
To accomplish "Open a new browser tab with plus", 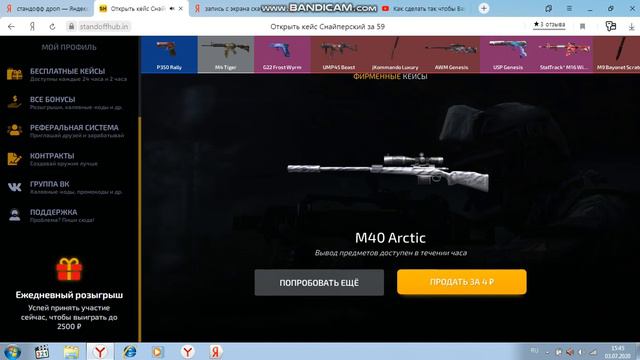I will 484,8.
